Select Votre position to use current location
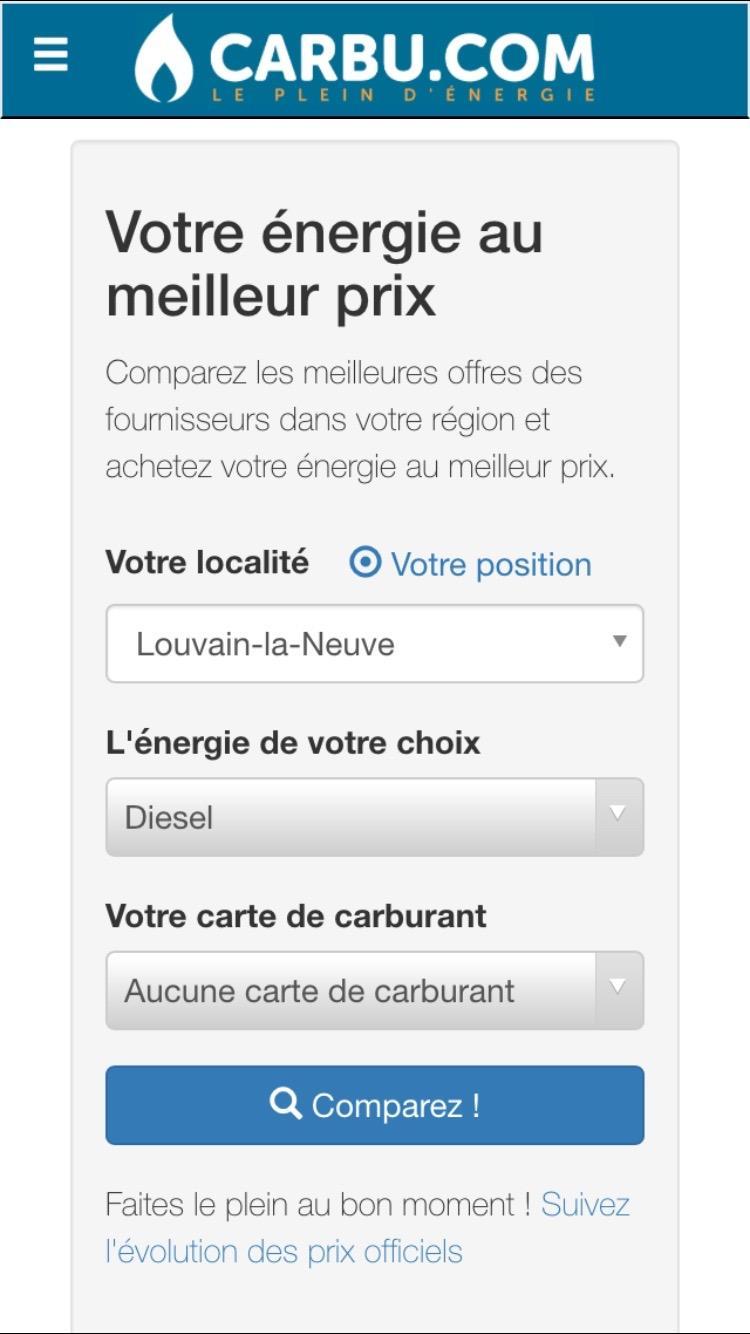The image size is (750, 1334). click(x=490, y=563)
